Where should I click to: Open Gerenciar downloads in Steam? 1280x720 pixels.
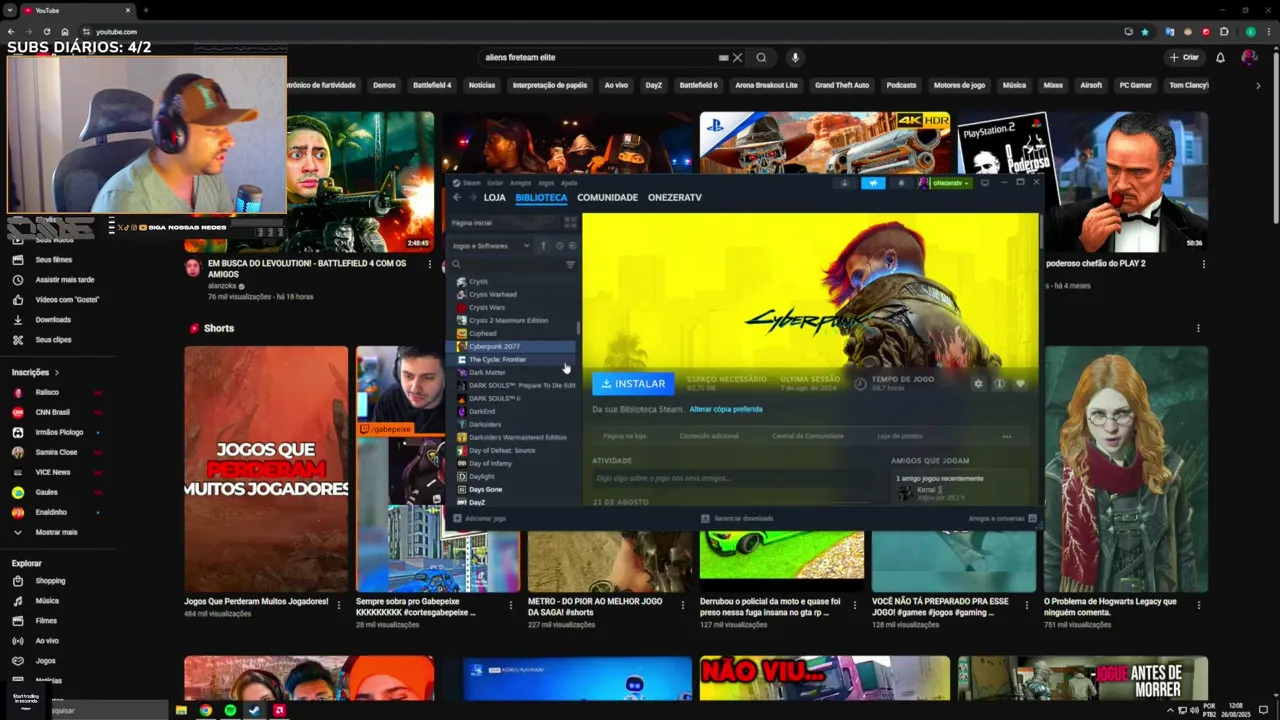point(737,518)
